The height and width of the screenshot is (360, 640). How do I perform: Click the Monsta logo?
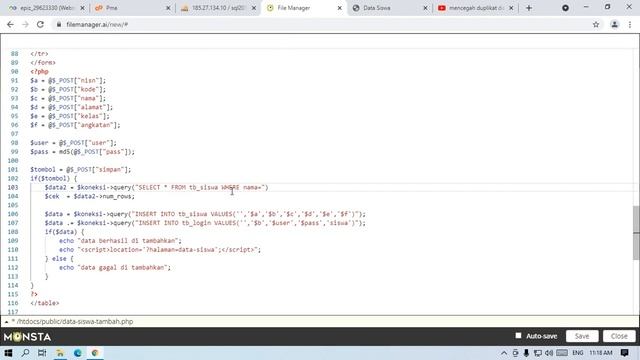tap(27, 337)
